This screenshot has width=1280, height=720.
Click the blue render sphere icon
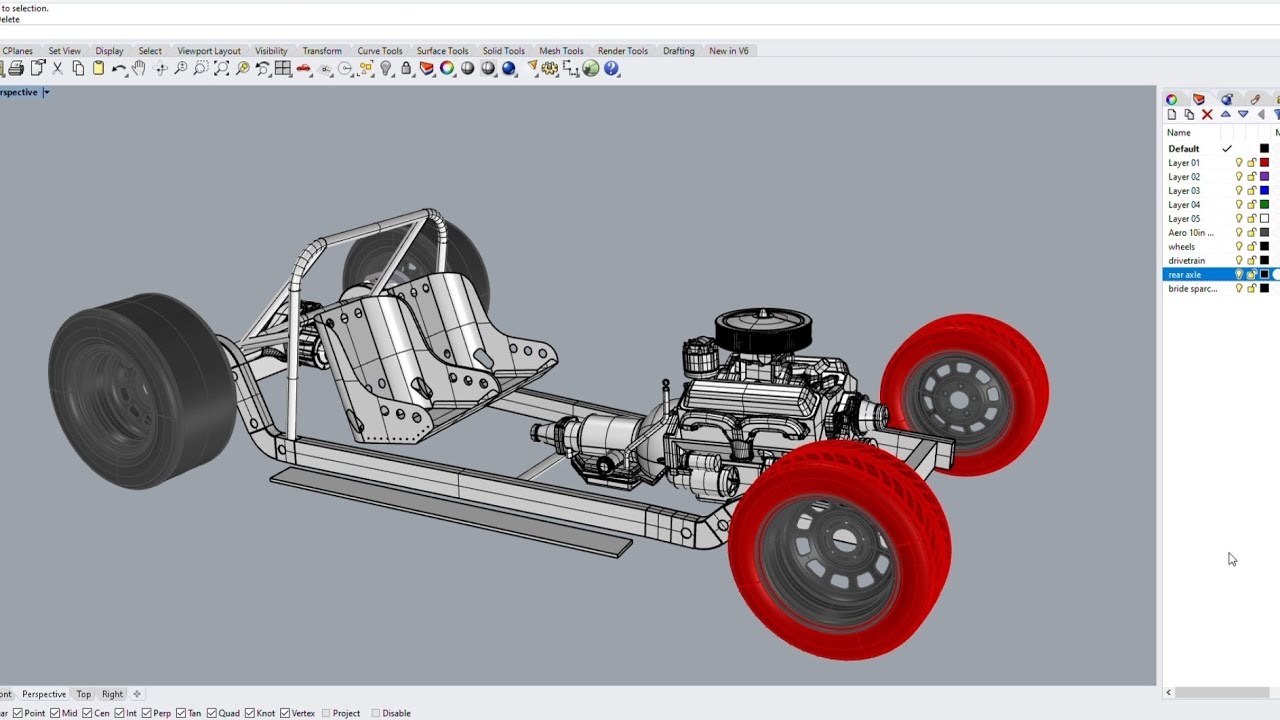[x=509, y=68]
